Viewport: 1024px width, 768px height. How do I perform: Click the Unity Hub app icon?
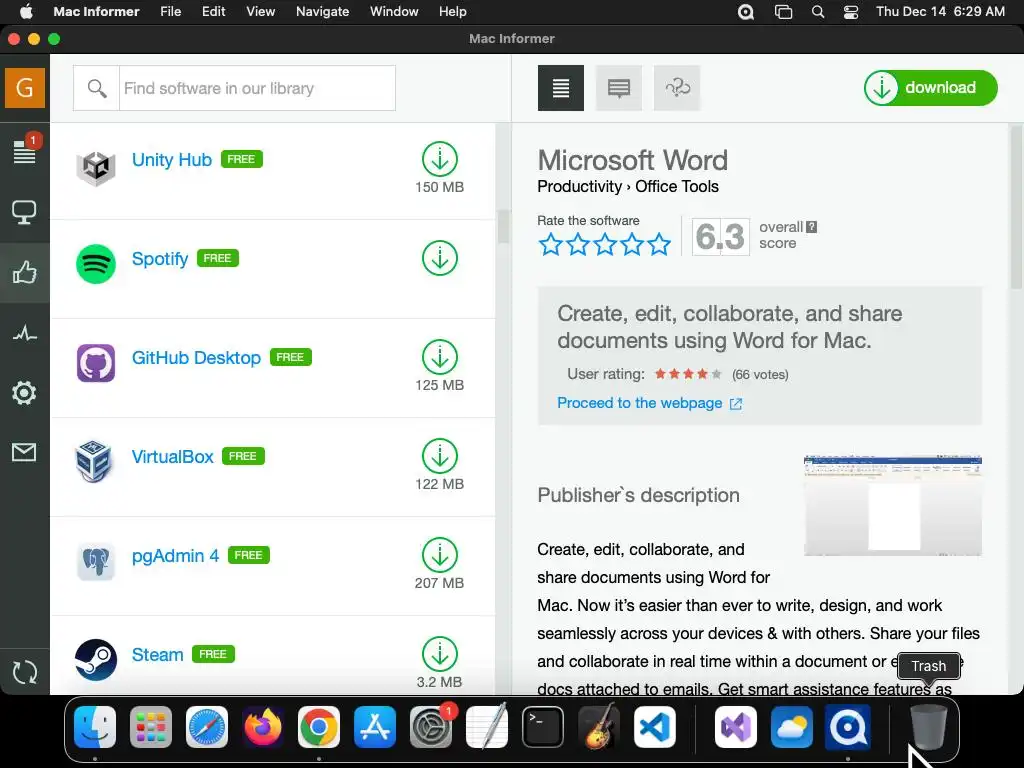[x=96, y=166]
